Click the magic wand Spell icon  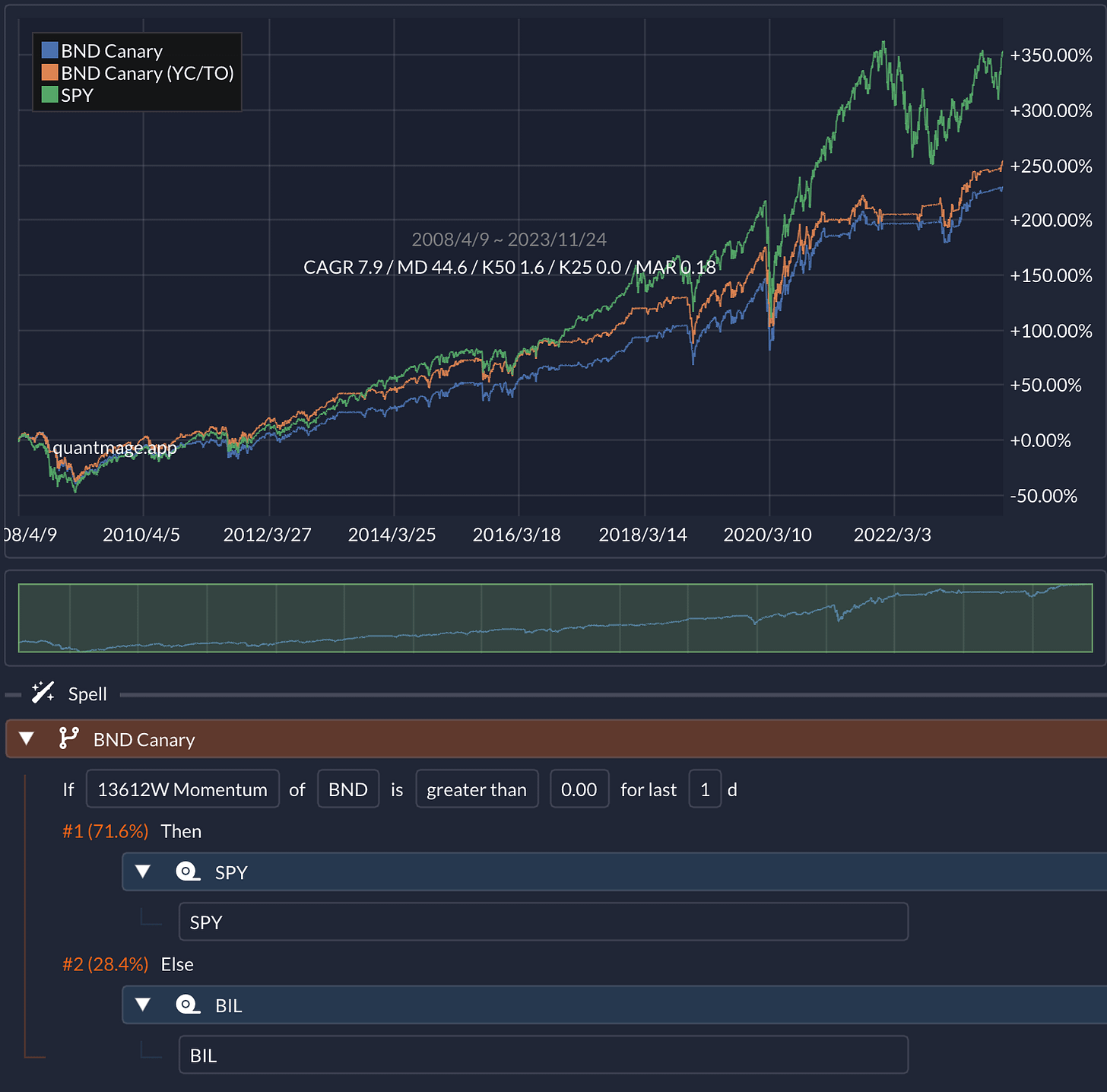(43, 692)
